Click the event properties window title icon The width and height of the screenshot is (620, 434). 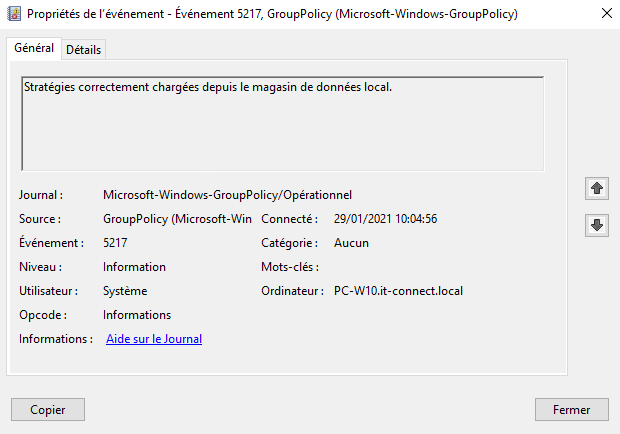pos(13,13)
